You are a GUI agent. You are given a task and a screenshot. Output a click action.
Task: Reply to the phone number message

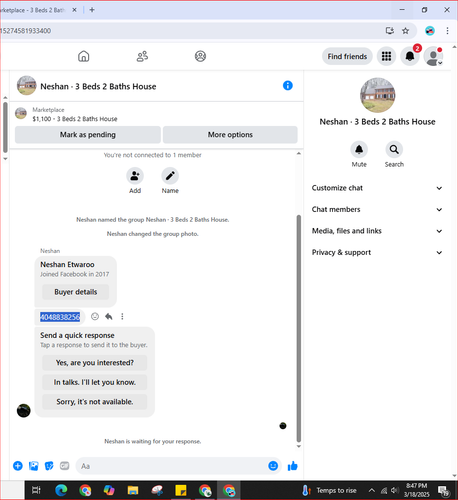coord(109,316)
